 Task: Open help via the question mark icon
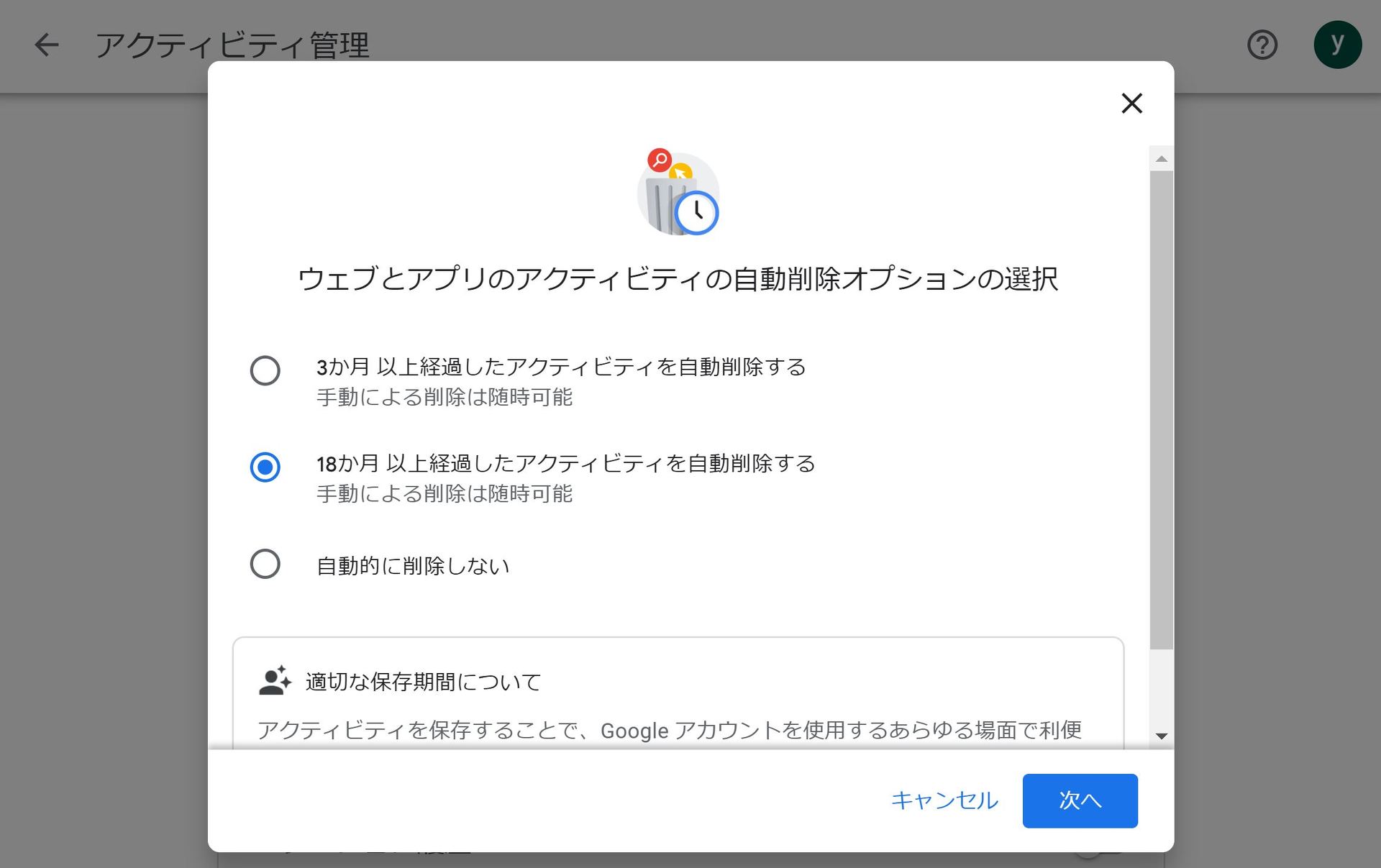pyautogui.click(x=1262, y=45)
